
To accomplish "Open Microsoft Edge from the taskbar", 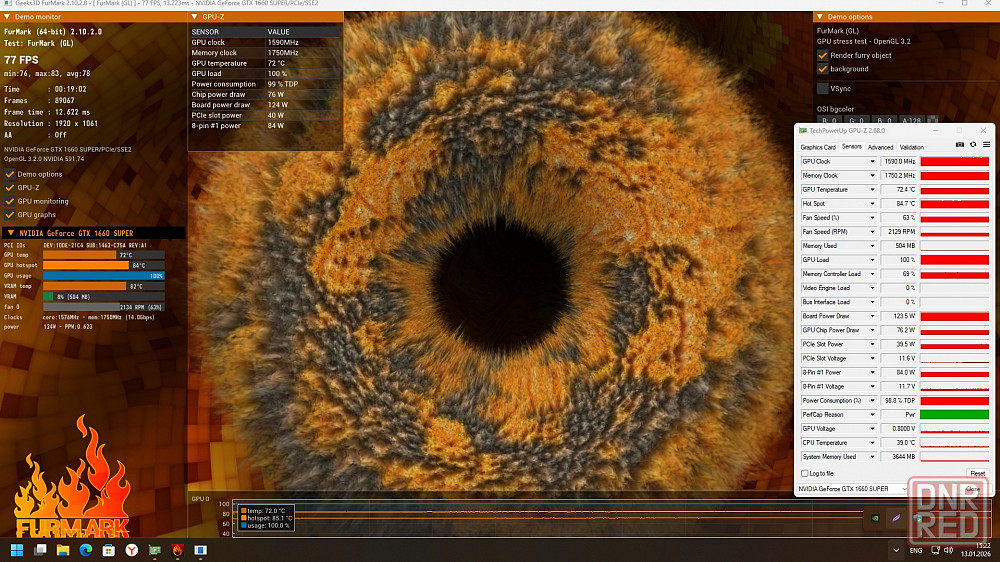I will click(86, 550).
